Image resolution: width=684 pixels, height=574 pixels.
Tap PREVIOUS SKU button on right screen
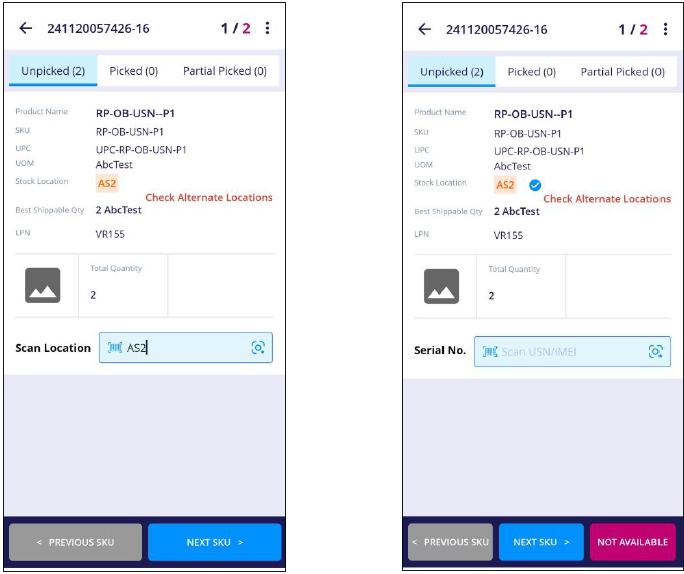tap(450, 542)
